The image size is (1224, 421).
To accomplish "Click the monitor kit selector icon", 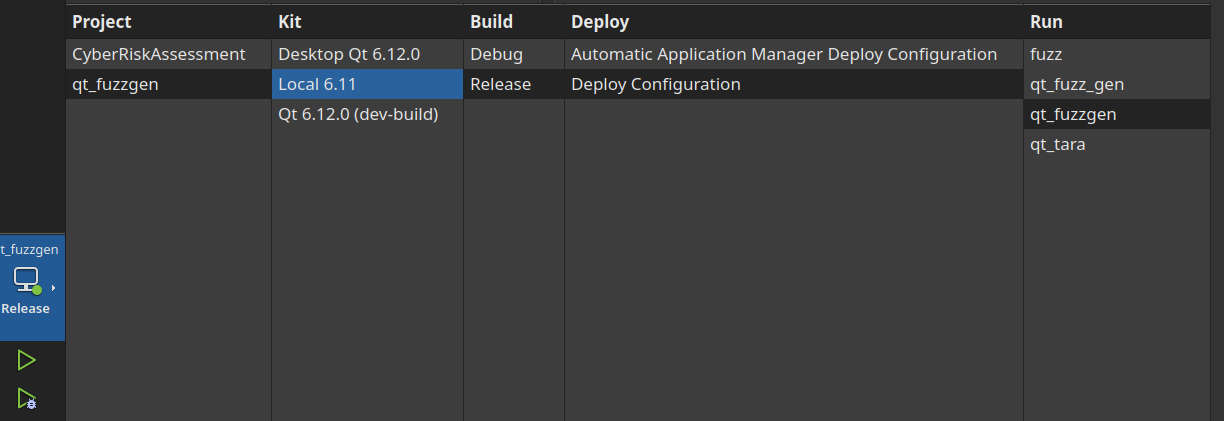I will [x=27, y=281].
